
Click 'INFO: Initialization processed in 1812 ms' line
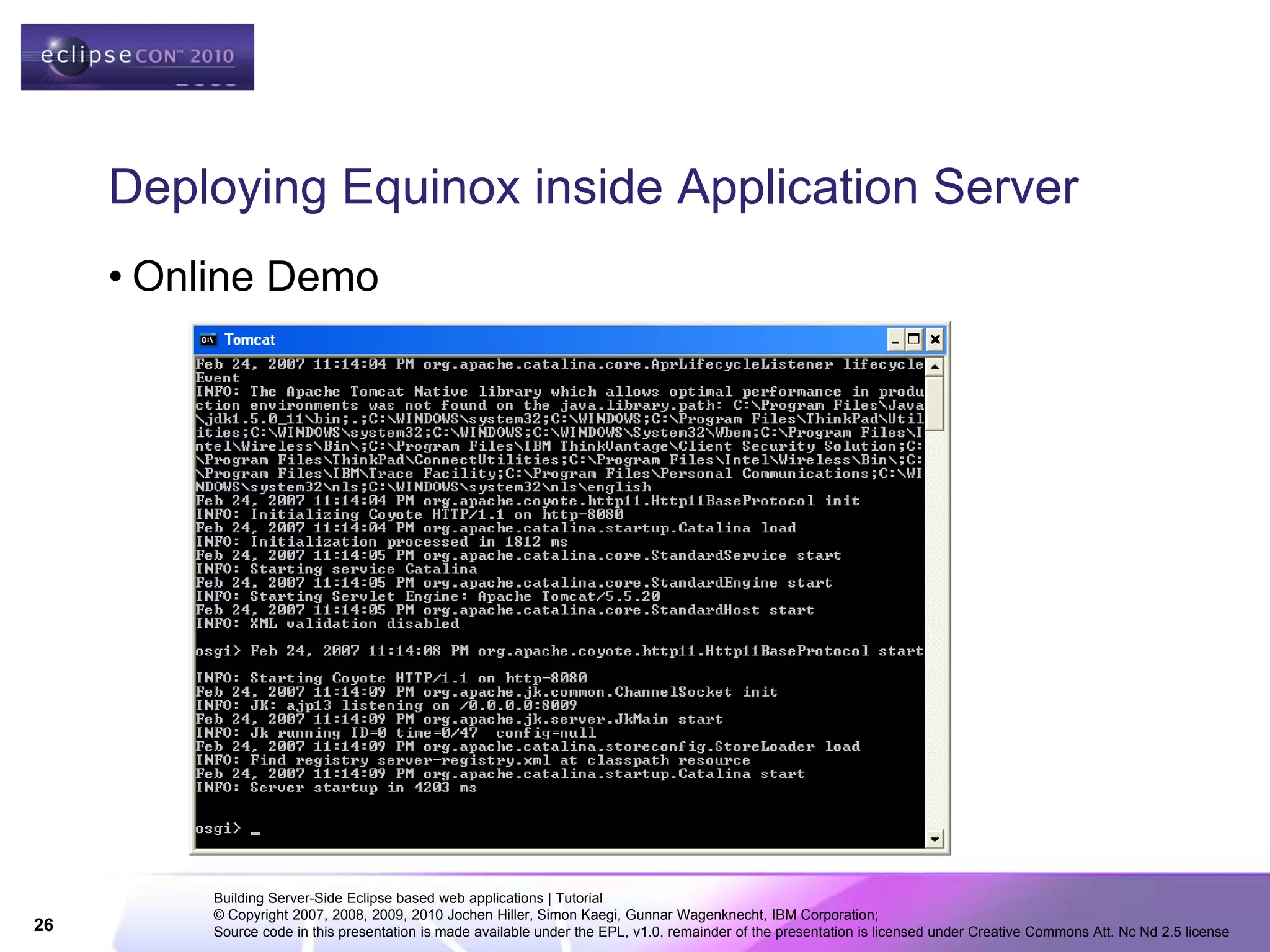tap(382, 542)
